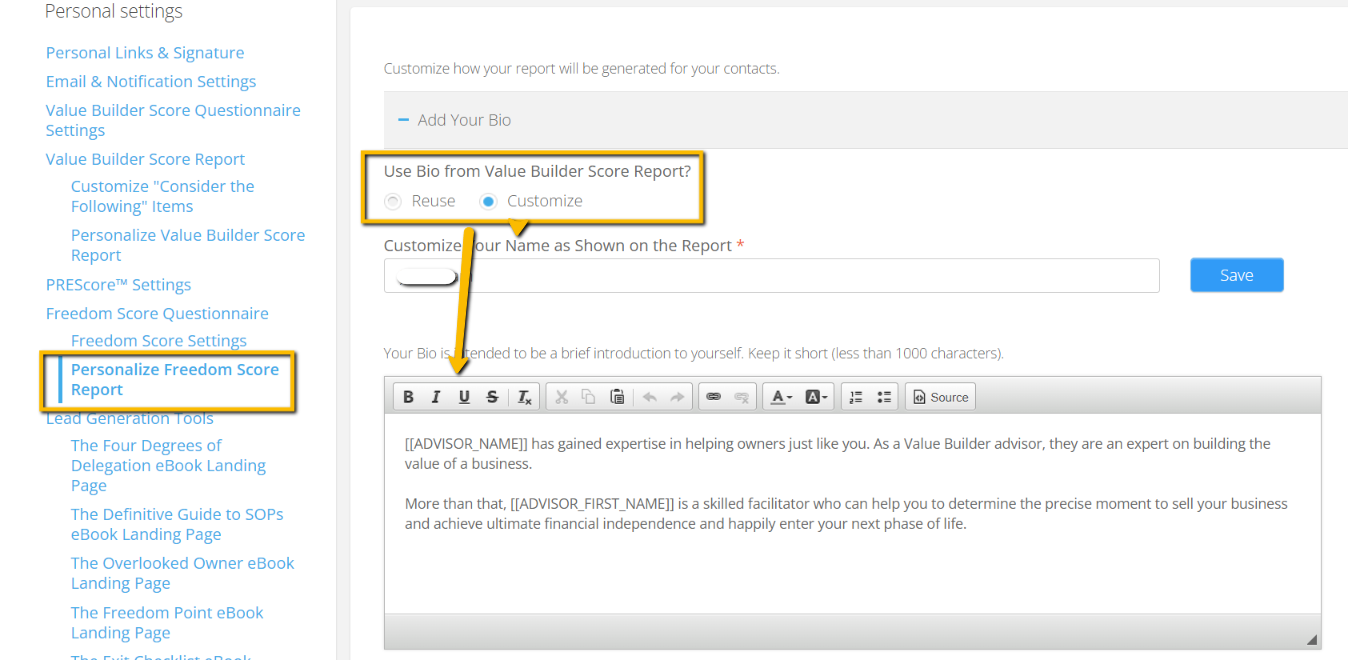Click the Paste clipboard icon
The image size is (1348, 660).
pos(617,397)
